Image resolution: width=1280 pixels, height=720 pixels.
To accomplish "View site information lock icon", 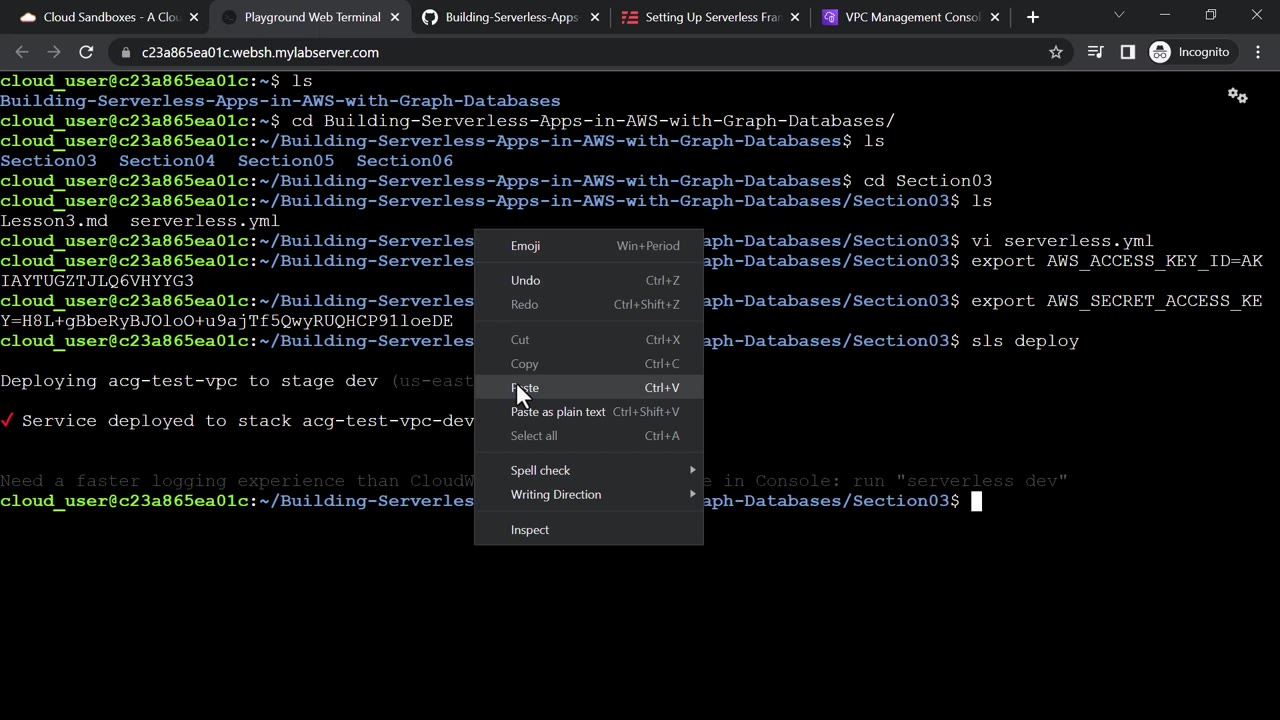I will tap(125, 52).
